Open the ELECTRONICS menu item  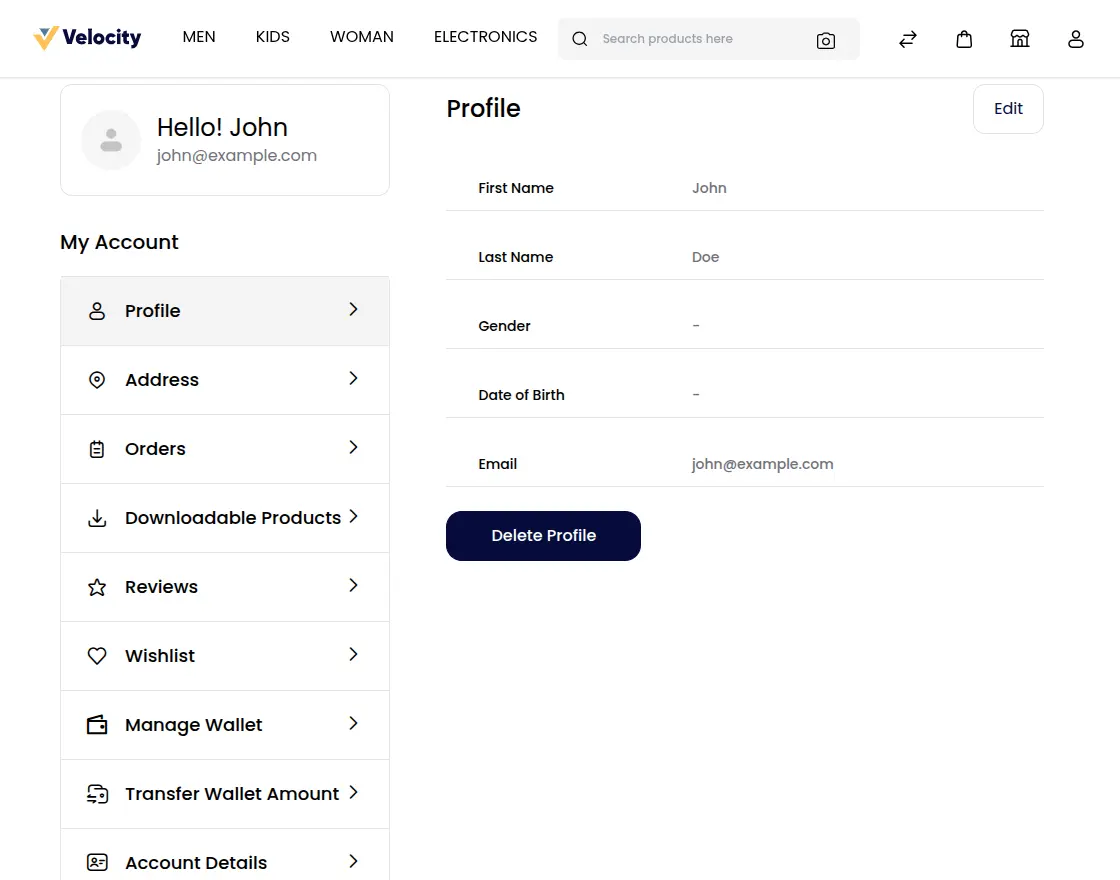[x=485, y=36]
